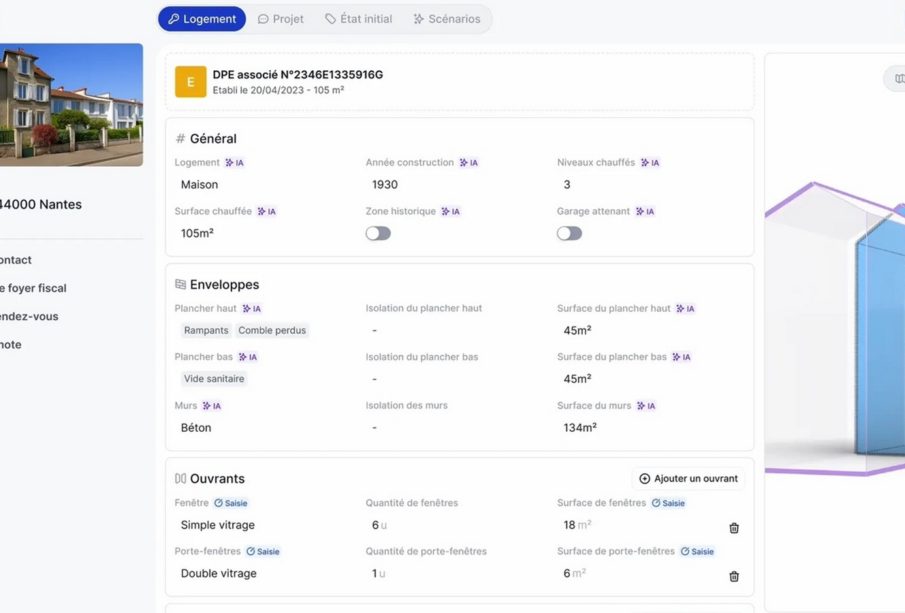The image size is (905, 613).
Task: Click the IA badge next to Logement
Action: [234, 163]
